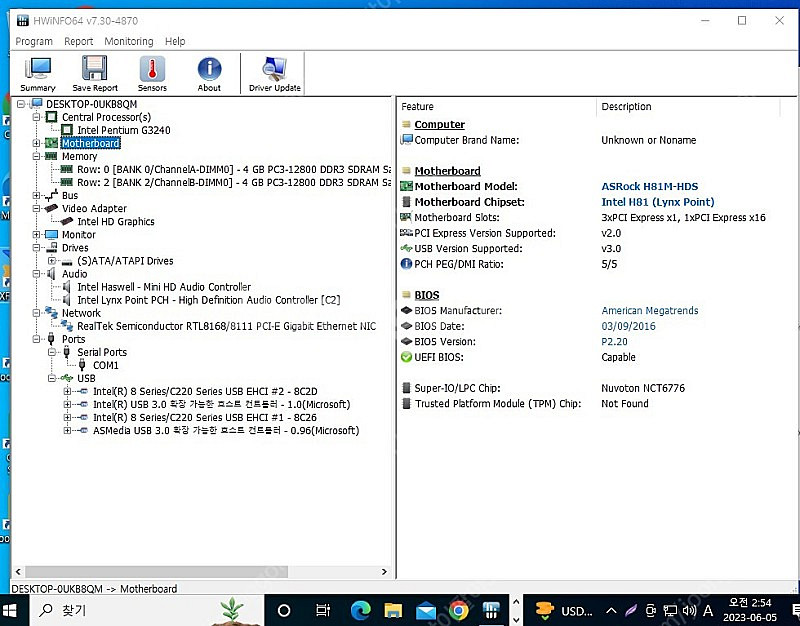The width and height of the screenshot is (800, 626).
Task: Click the Network category icon
Action: (x=51, y=313)
